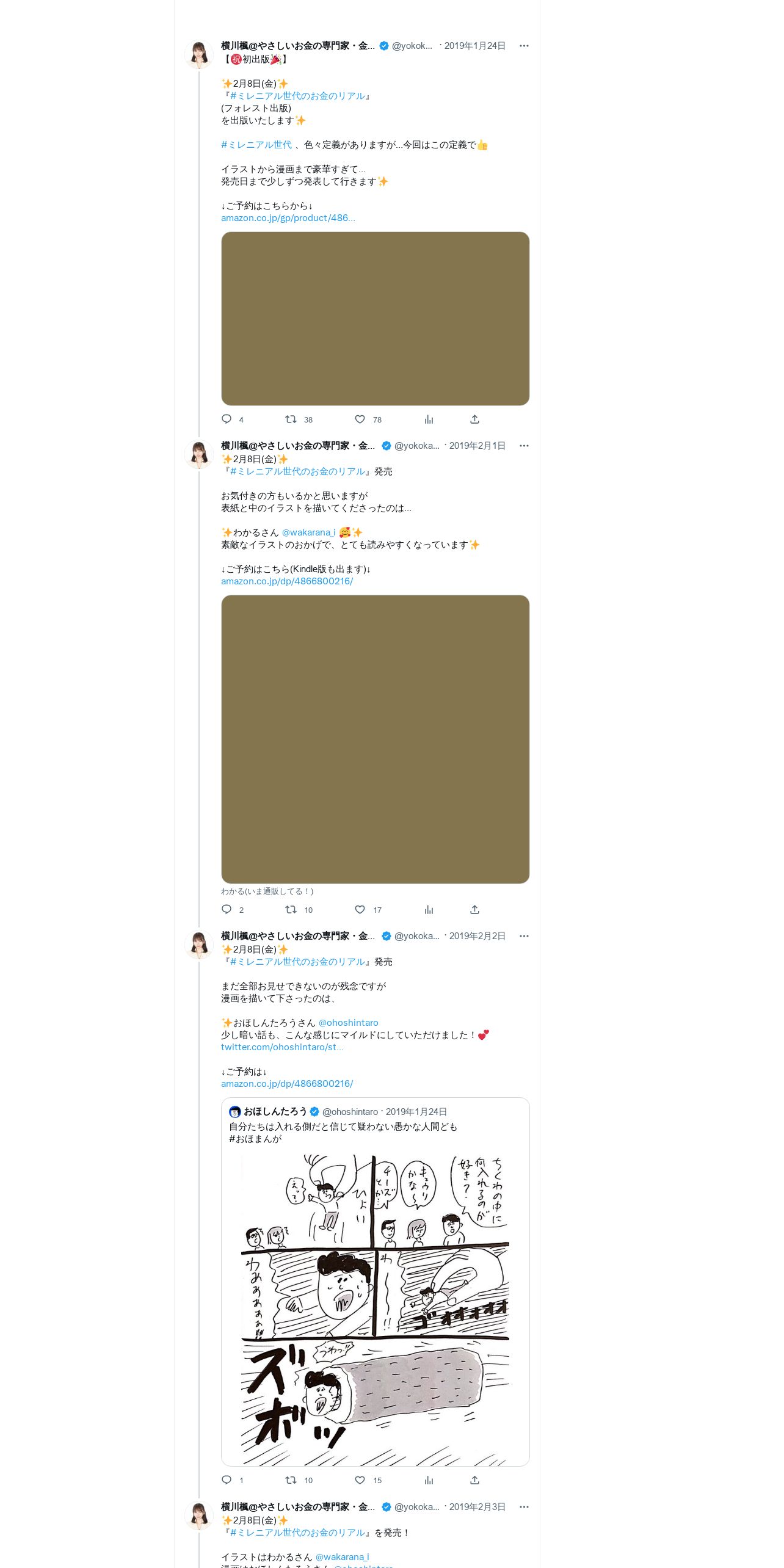Reply to the January 24 first tweet

tap(227, 419)
